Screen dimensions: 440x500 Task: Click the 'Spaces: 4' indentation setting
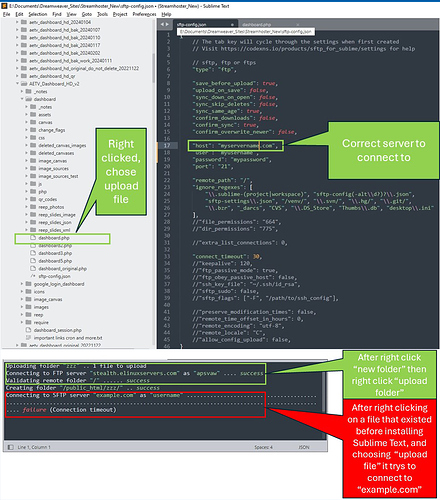[263, 447]
